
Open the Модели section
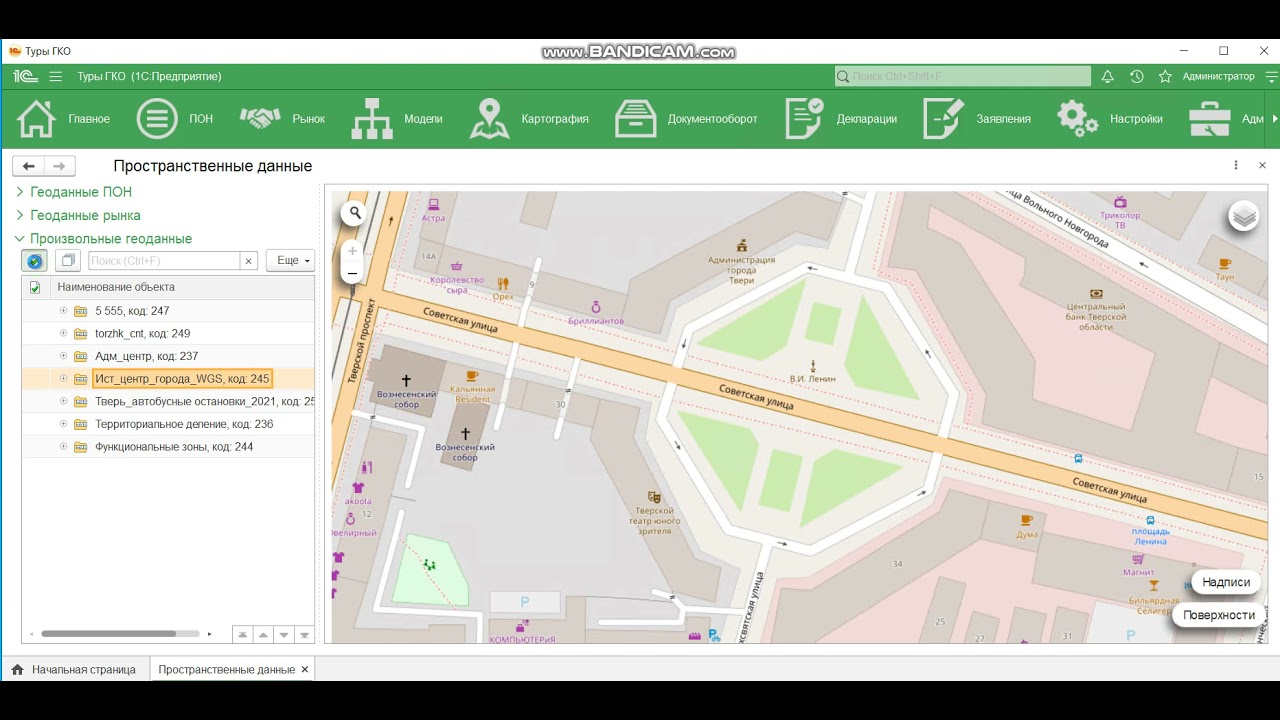(x=396, y=119)
